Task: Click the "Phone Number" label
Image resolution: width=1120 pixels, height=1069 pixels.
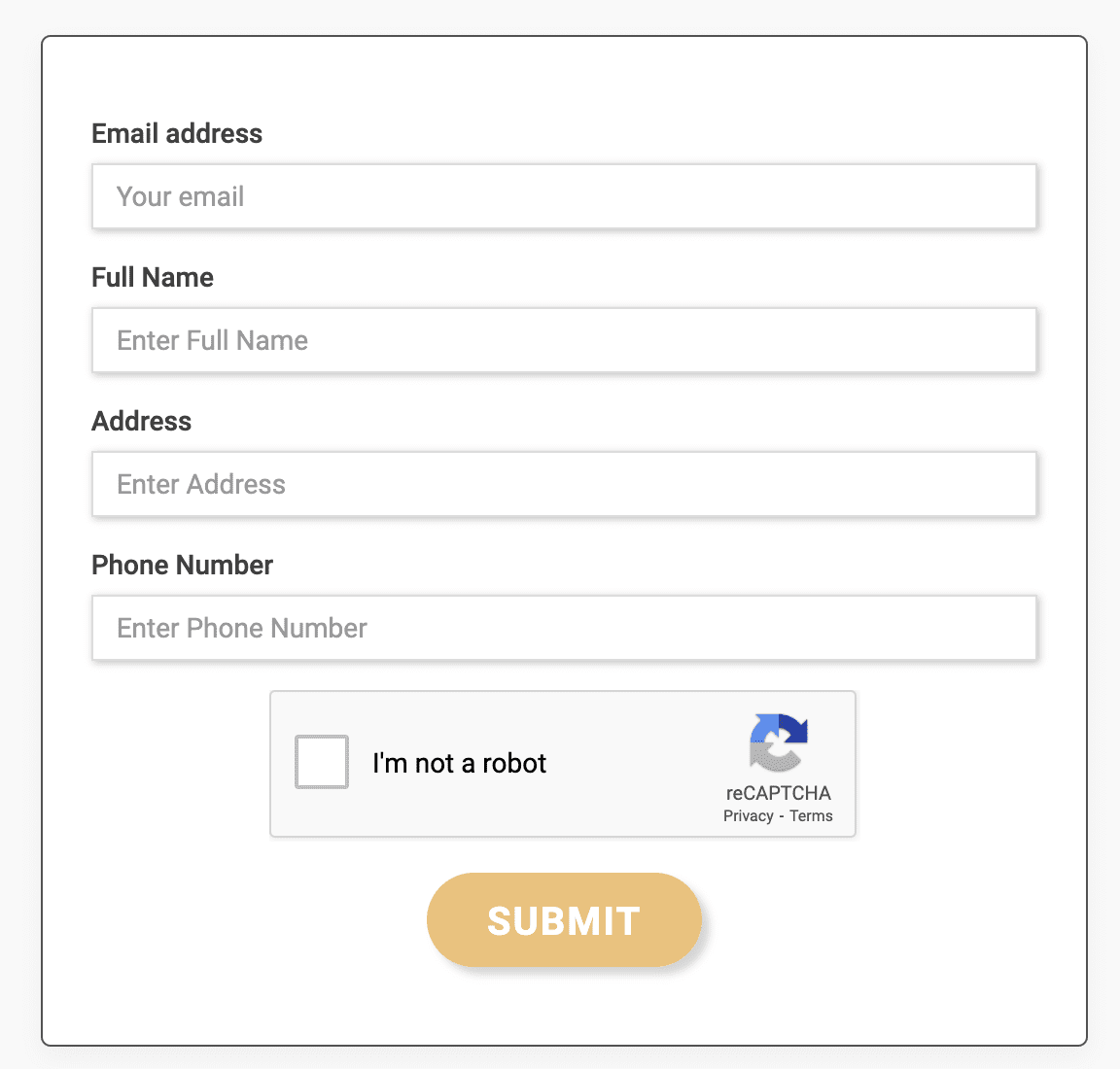Action: pyautogui.click(x=182, y=565)
